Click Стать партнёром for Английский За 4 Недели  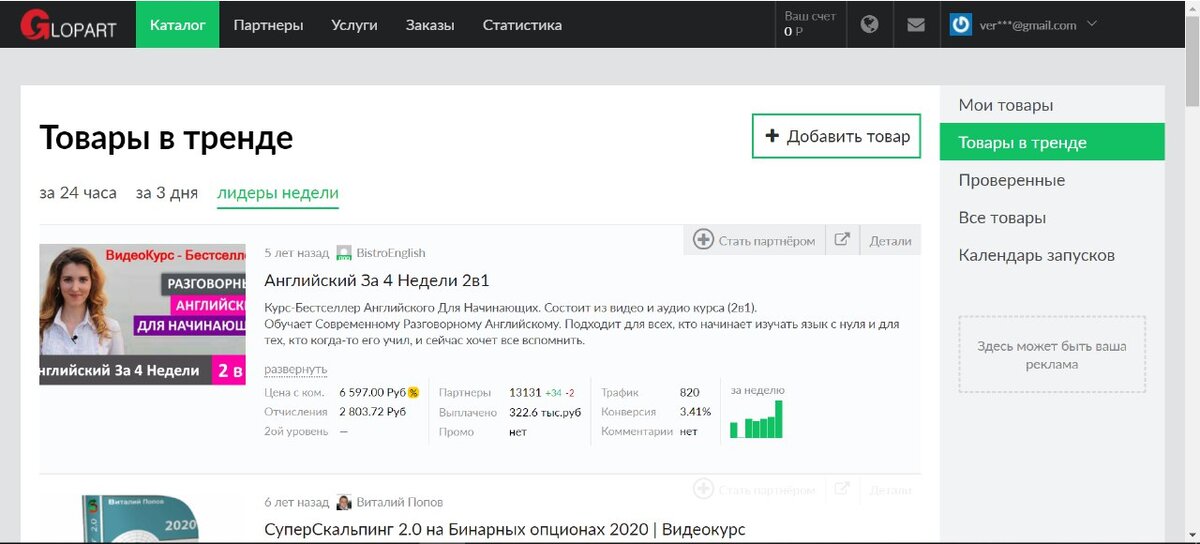coord(755,240)
